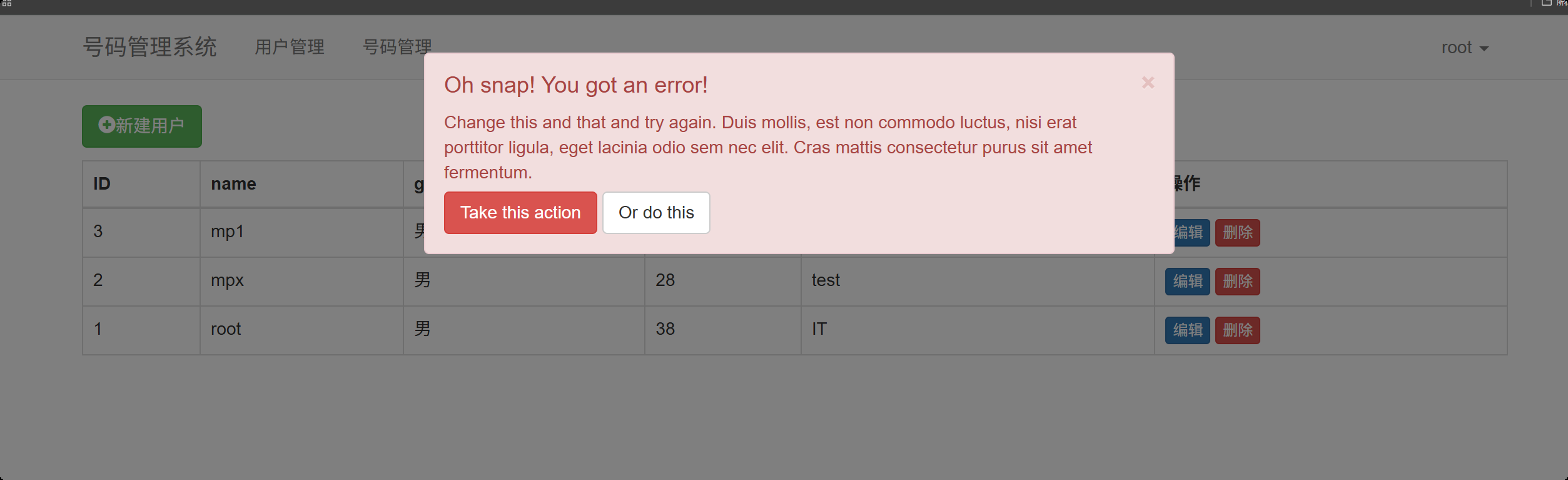Click the test department cell
Viewport: 1568px width, 480px height.
coord(825,280)
